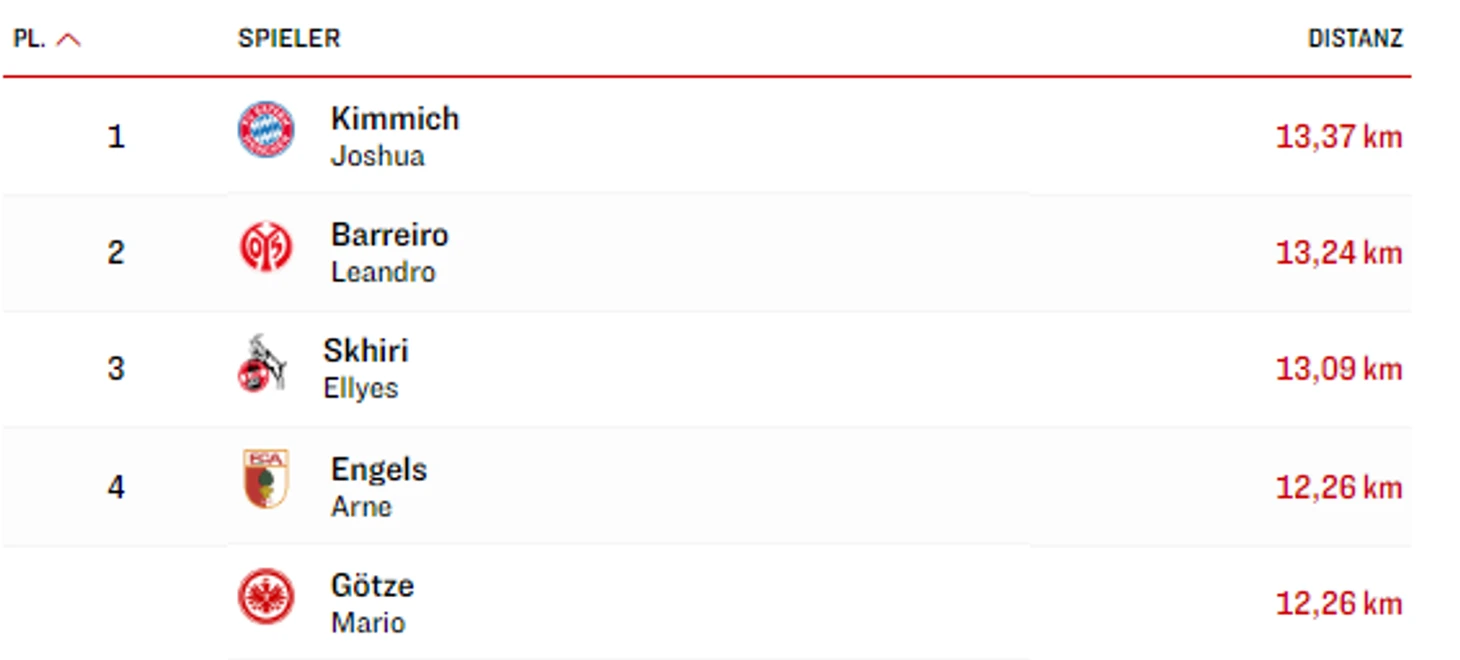1460x660 pixels.
Task: Select rank 4 row number
Action: coord(116,487)
